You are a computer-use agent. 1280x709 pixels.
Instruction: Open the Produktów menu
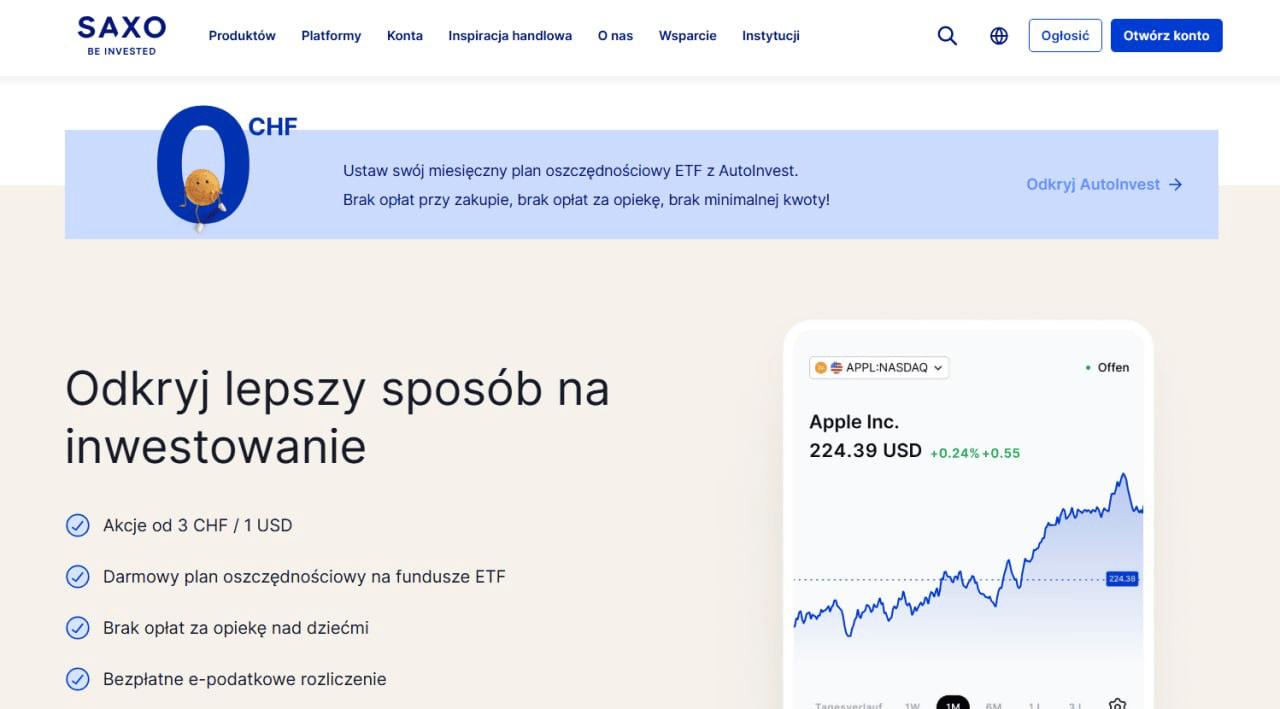(242, 36)
